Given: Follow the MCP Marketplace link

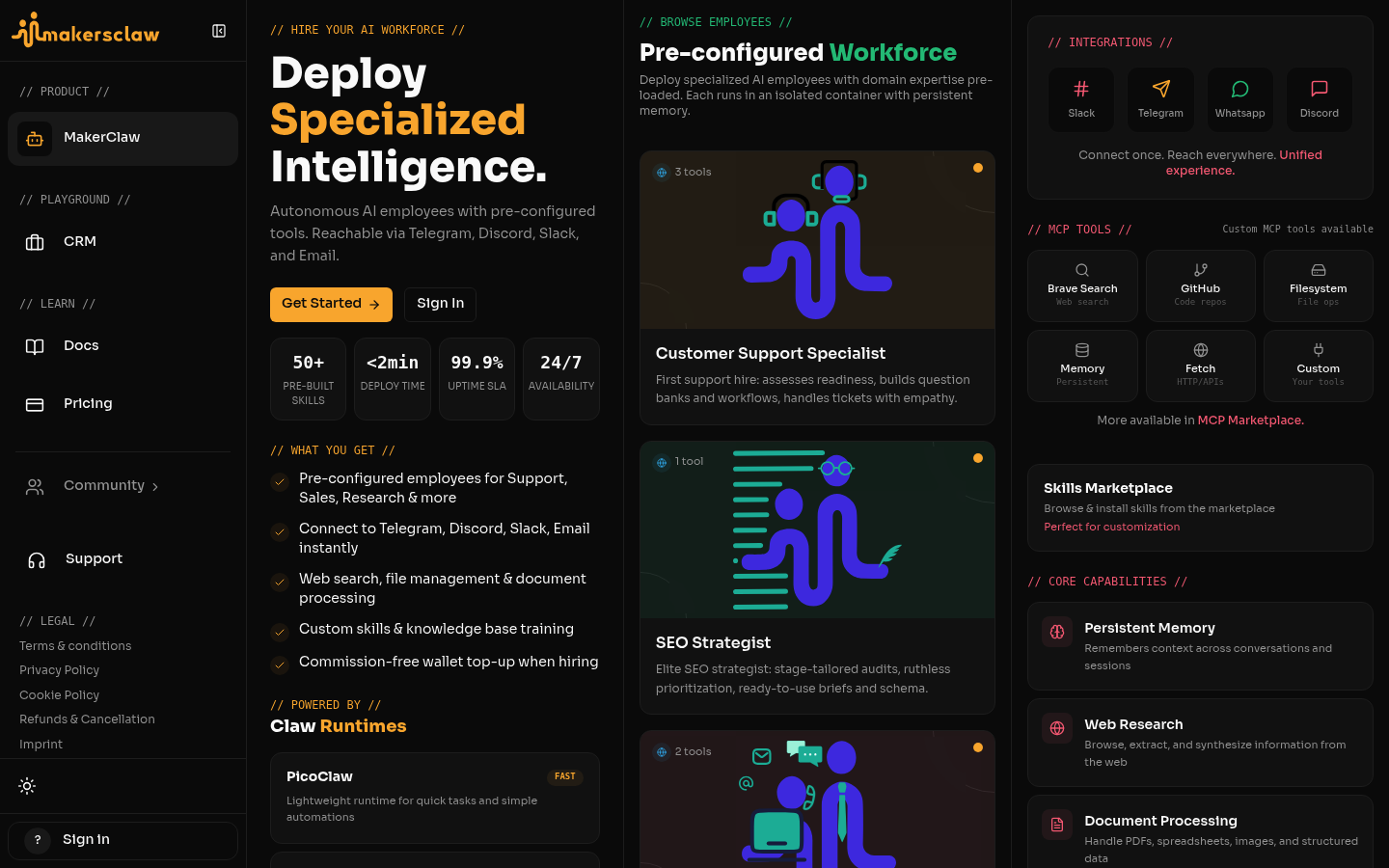Looking at the screenshot, I should point(1250,420).
